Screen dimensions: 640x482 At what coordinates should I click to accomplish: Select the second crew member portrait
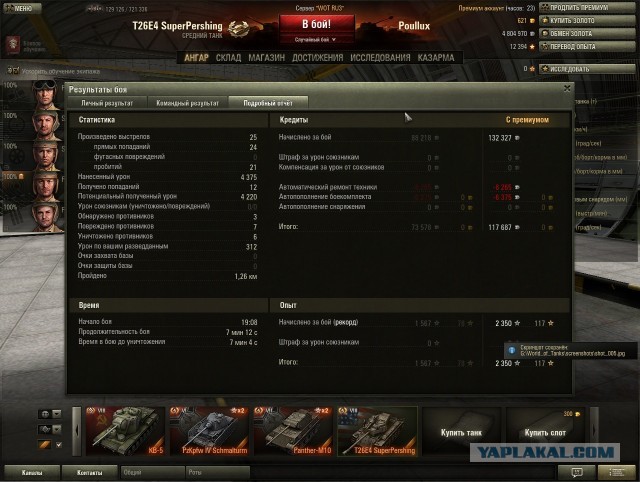[44, 125]
